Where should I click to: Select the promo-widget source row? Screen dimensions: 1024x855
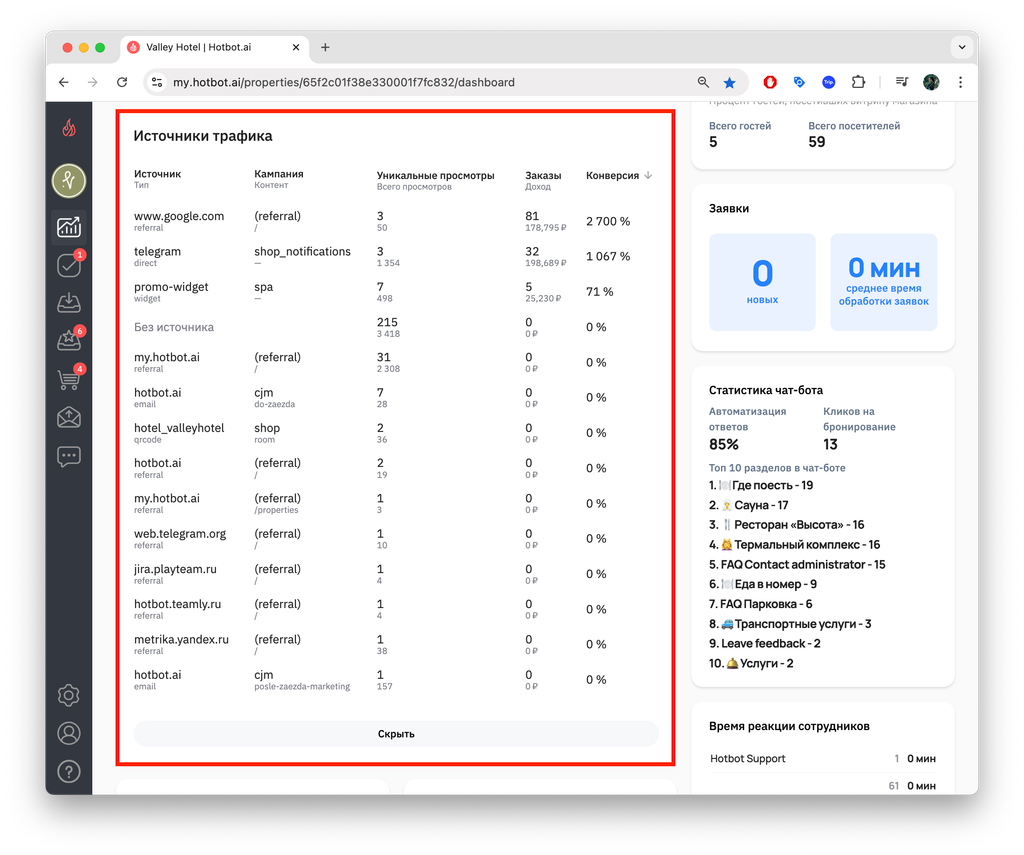(x=396, y=292)
